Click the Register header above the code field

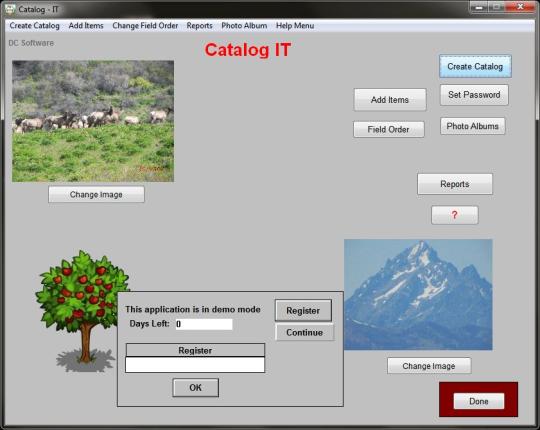tap(195, 350)
